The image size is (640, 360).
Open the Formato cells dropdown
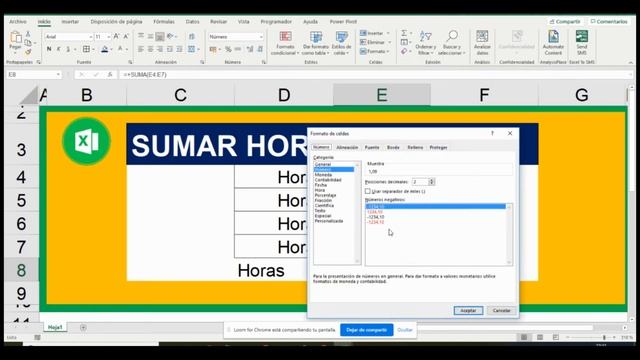[x=389, y=51]
